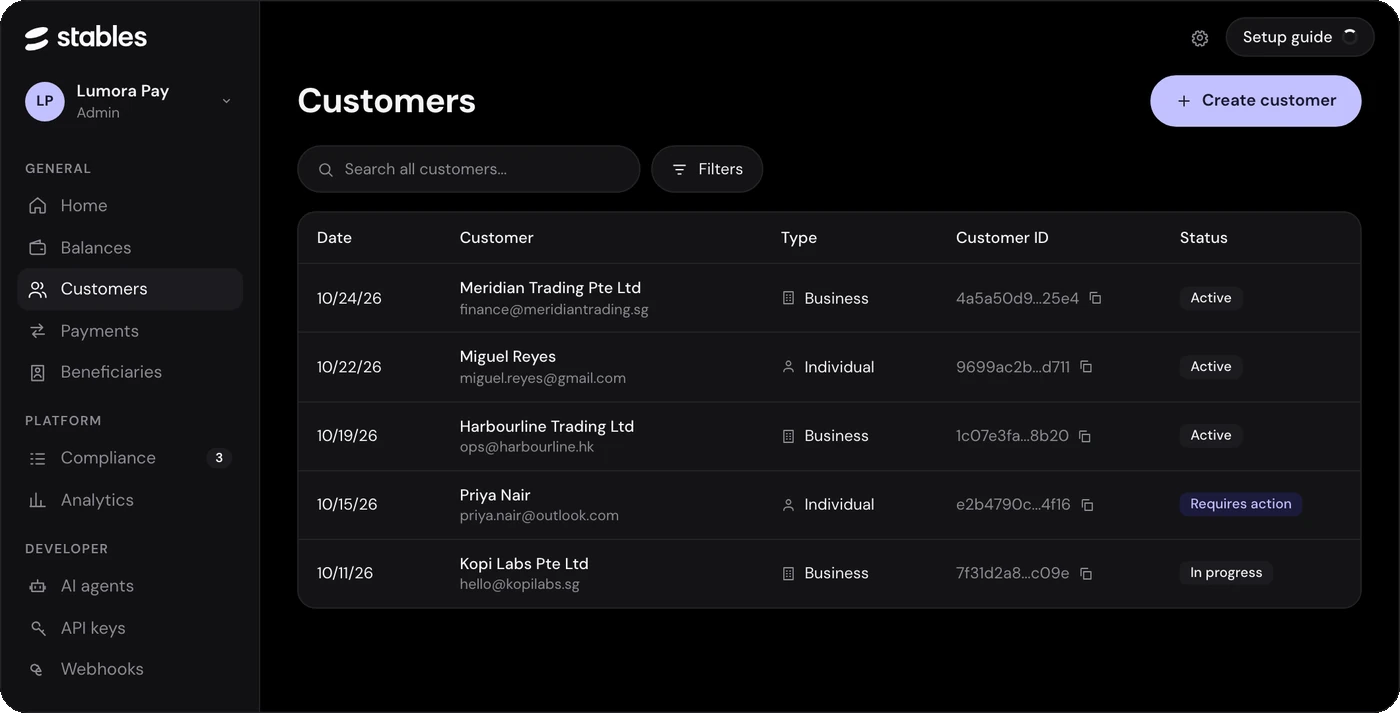This screenshot has width=1400, height=713.
Task: Open Analytics page
Action: (x=130, y=500)
